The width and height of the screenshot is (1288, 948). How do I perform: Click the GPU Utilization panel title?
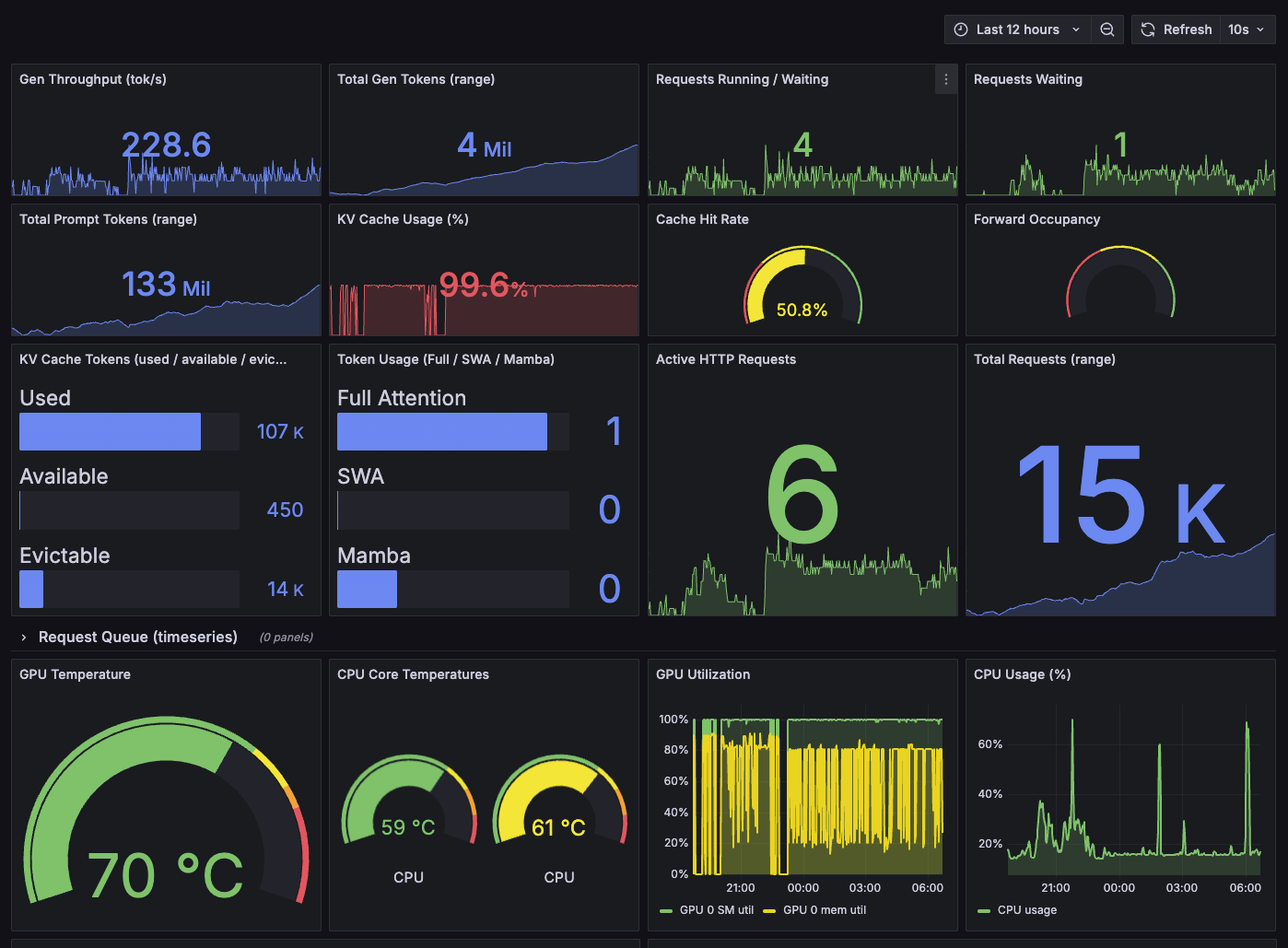[x=703, y=674]
